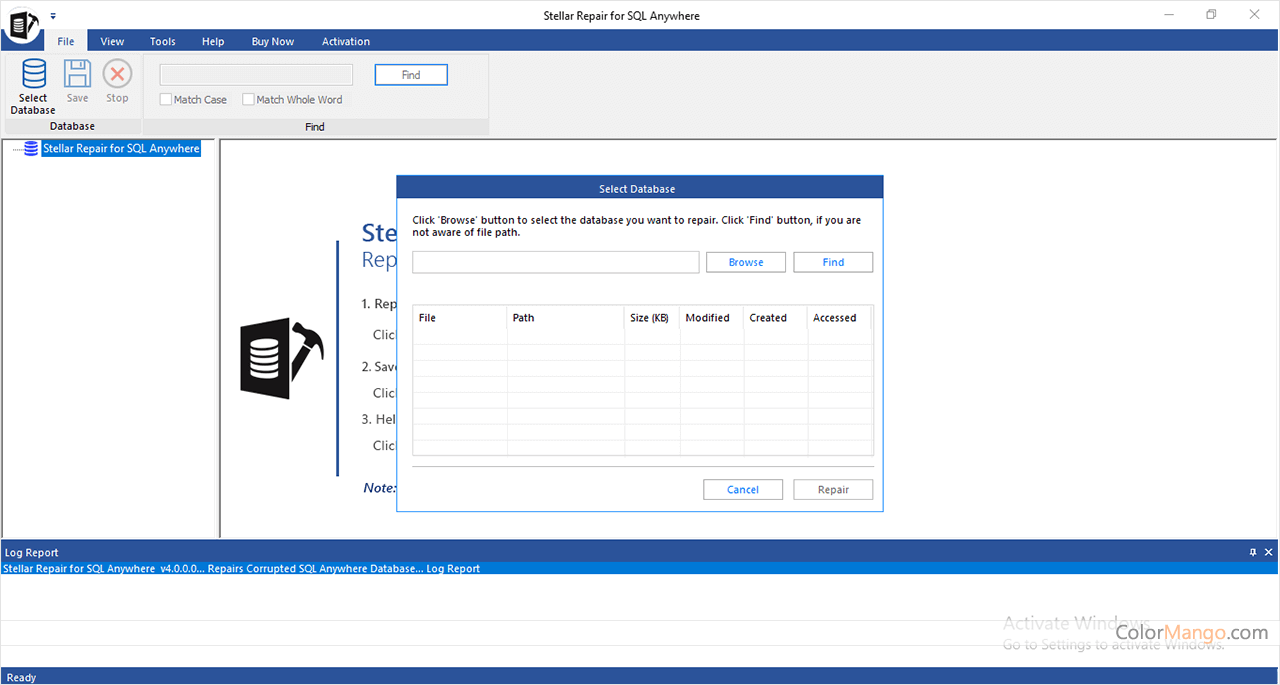Open the Activation tab
The height and width of the screenshot is (685, 1280).
point(346,41)
